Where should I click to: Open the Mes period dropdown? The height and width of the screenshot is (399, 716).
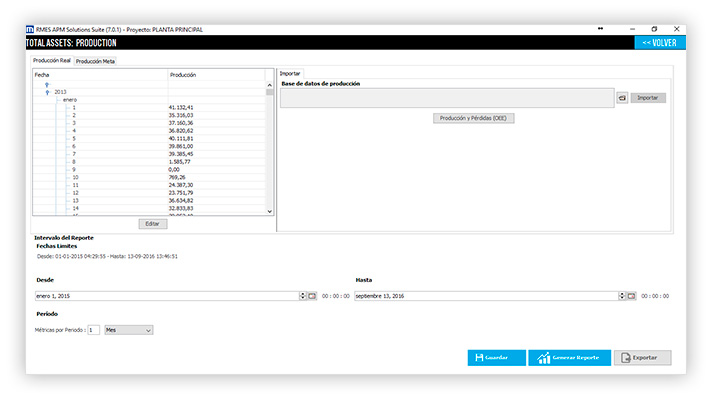[129, 330]
